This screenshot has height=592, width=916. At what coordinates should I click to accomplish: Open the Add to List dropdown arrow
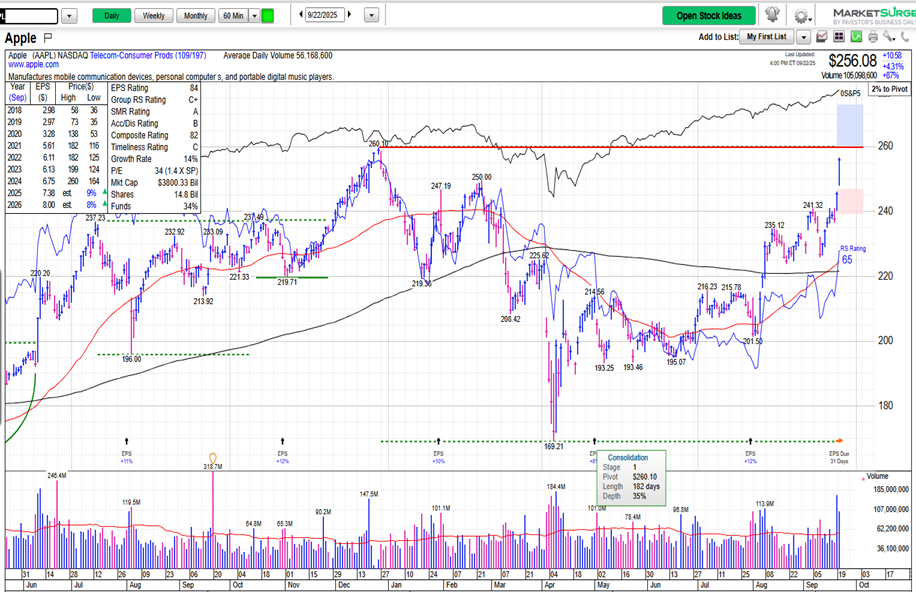[x=804, y=37]
